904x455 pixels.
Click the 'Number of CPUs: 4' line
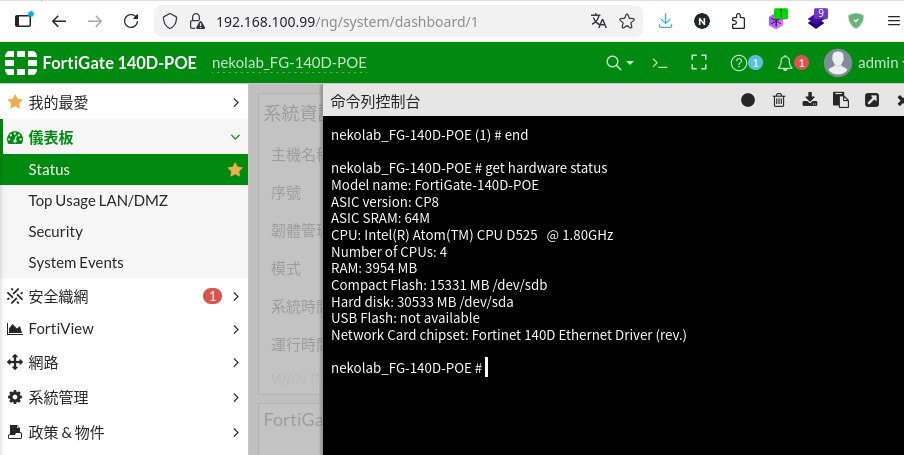(x=389, y=252)
